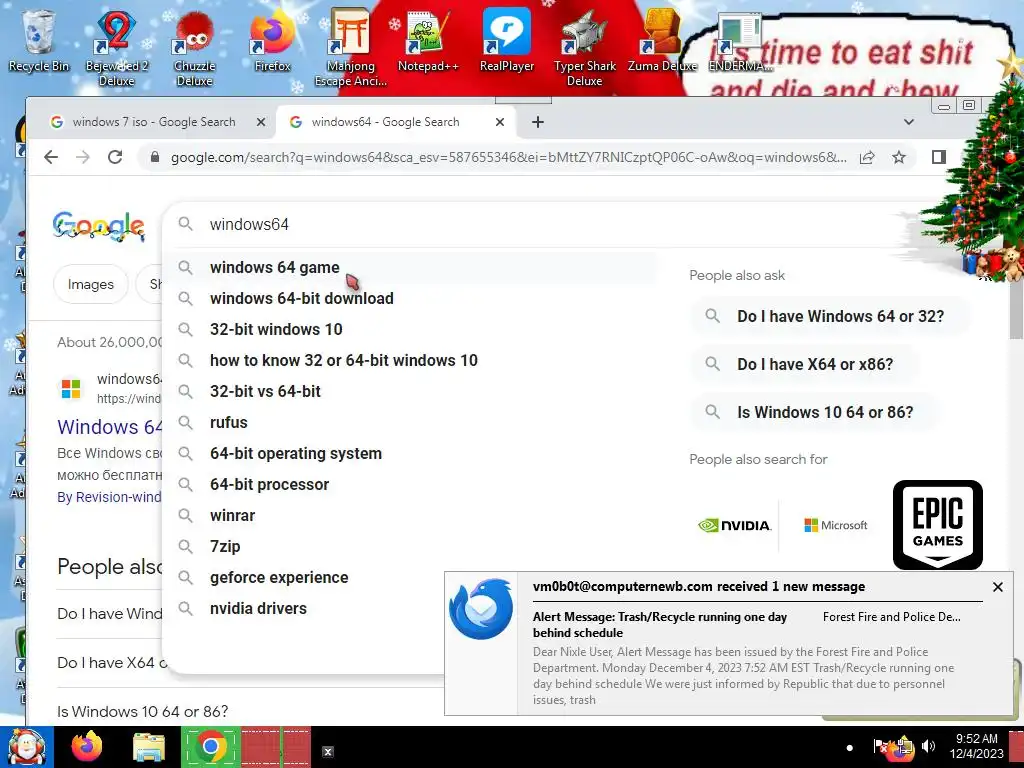Dismiss the Thunderbird new message notification
This screenshot has width=1024, height=768.
coord(998,587)
